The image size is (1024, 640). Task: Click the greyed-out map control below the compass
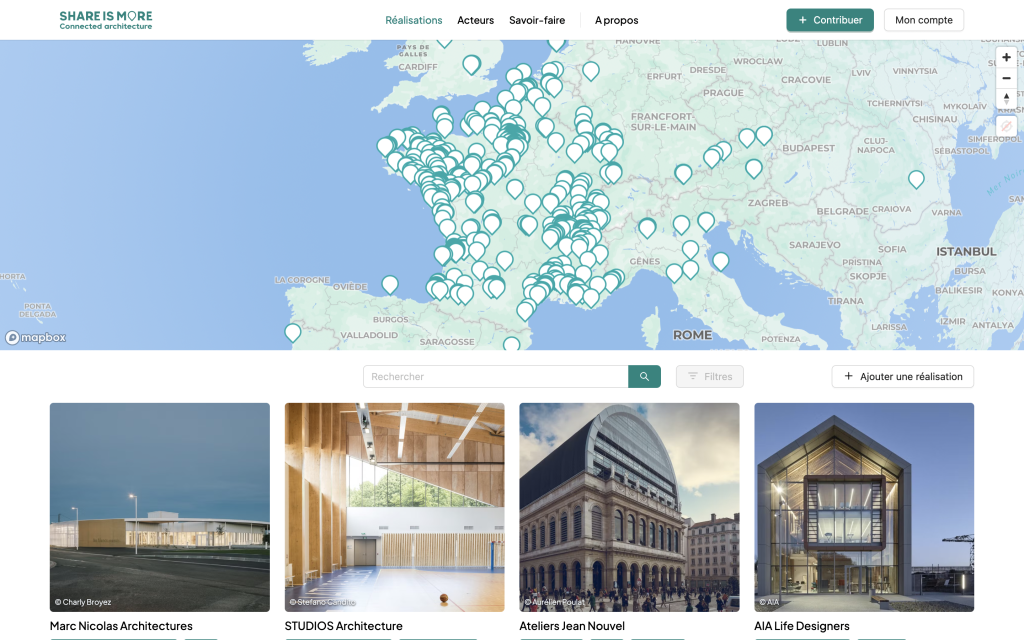(x=1006, y=126)
